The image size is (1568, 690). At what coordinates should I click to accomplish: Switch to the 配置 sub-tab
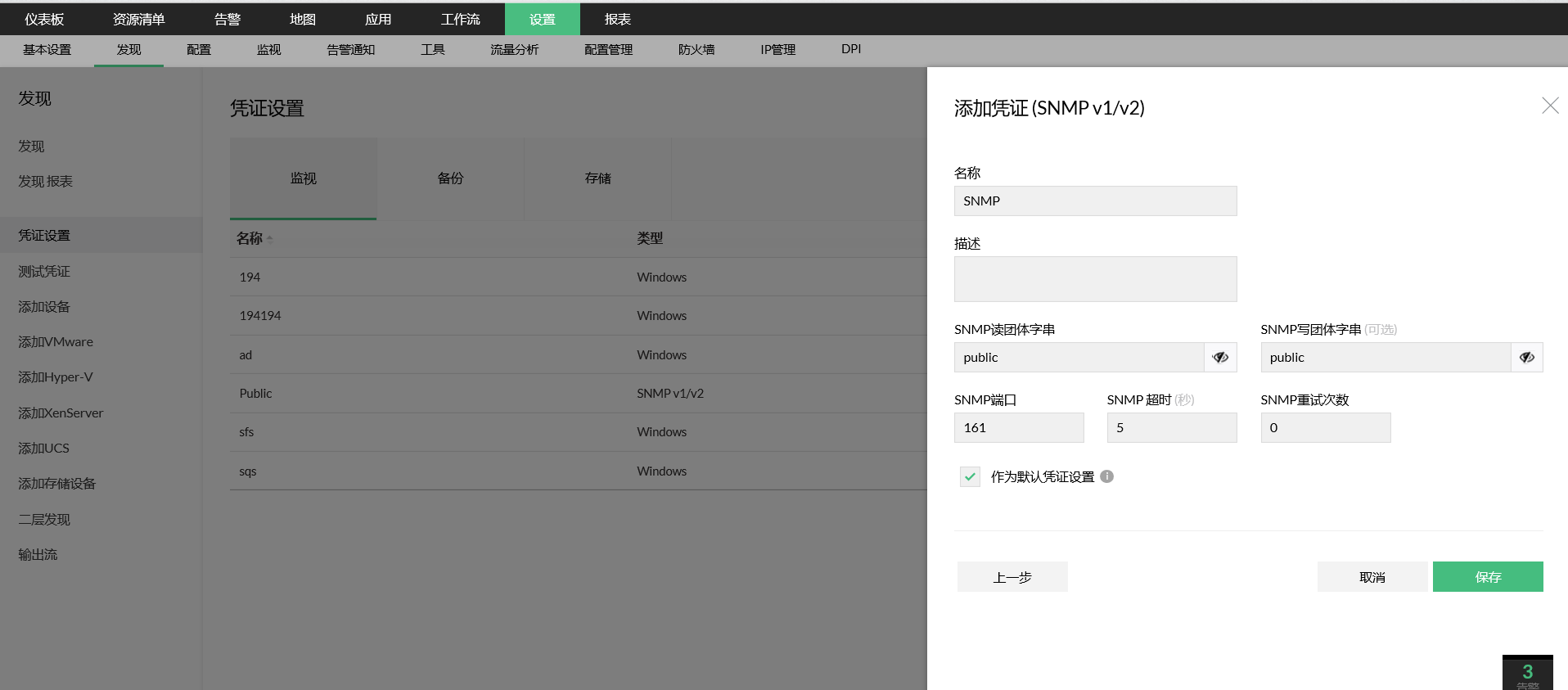click(199, 50)
